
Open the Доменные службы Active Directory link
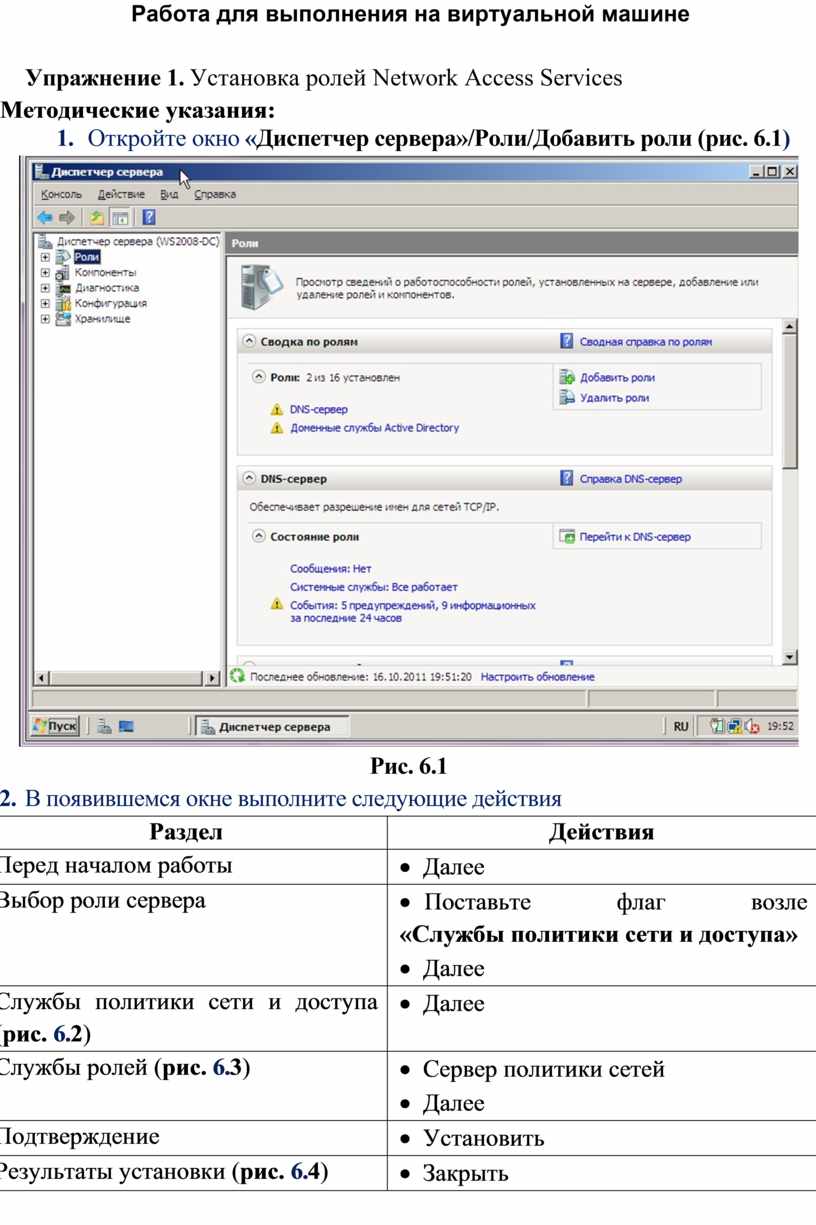tap(375, 428)
